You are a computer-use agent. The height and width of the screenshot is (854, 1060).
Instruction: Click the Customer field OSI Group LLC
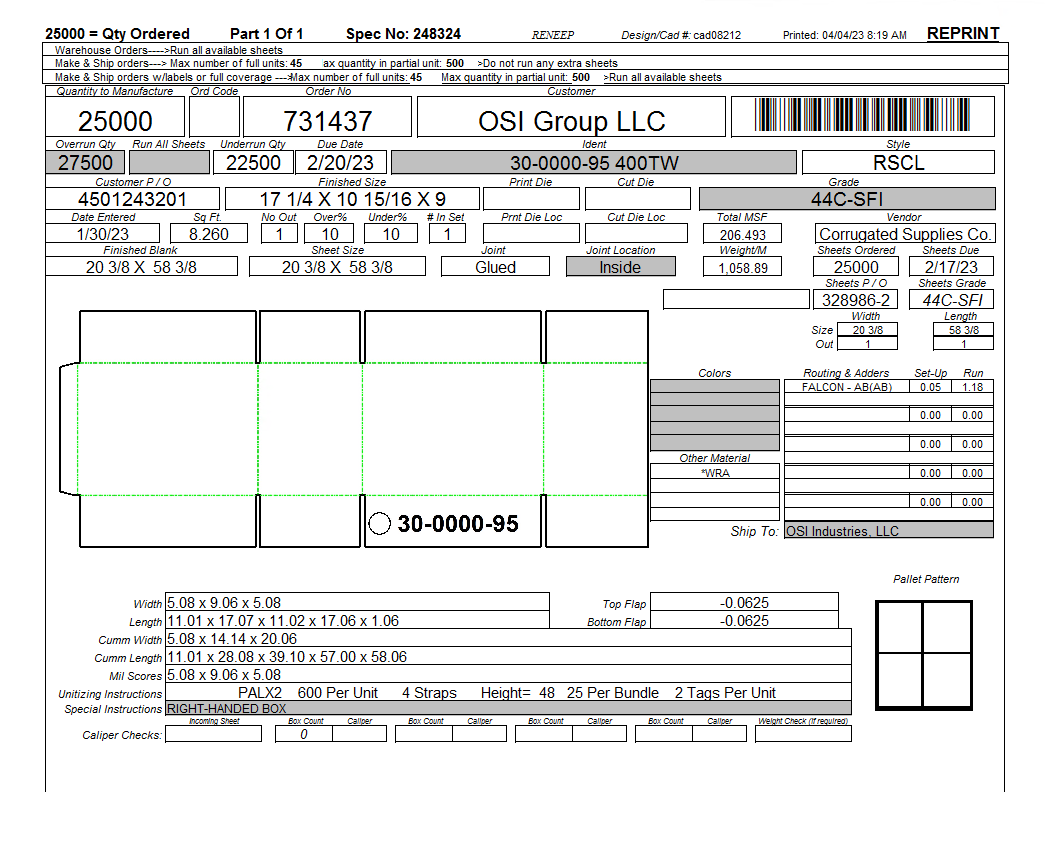571,118
